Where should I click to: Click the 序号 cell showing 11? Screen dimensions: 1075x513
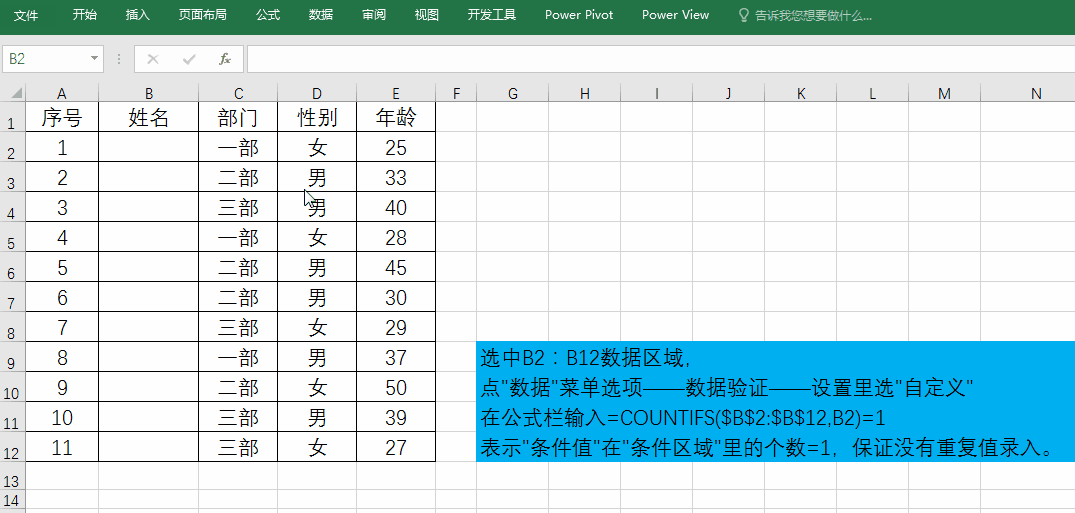tap(62, 447)
